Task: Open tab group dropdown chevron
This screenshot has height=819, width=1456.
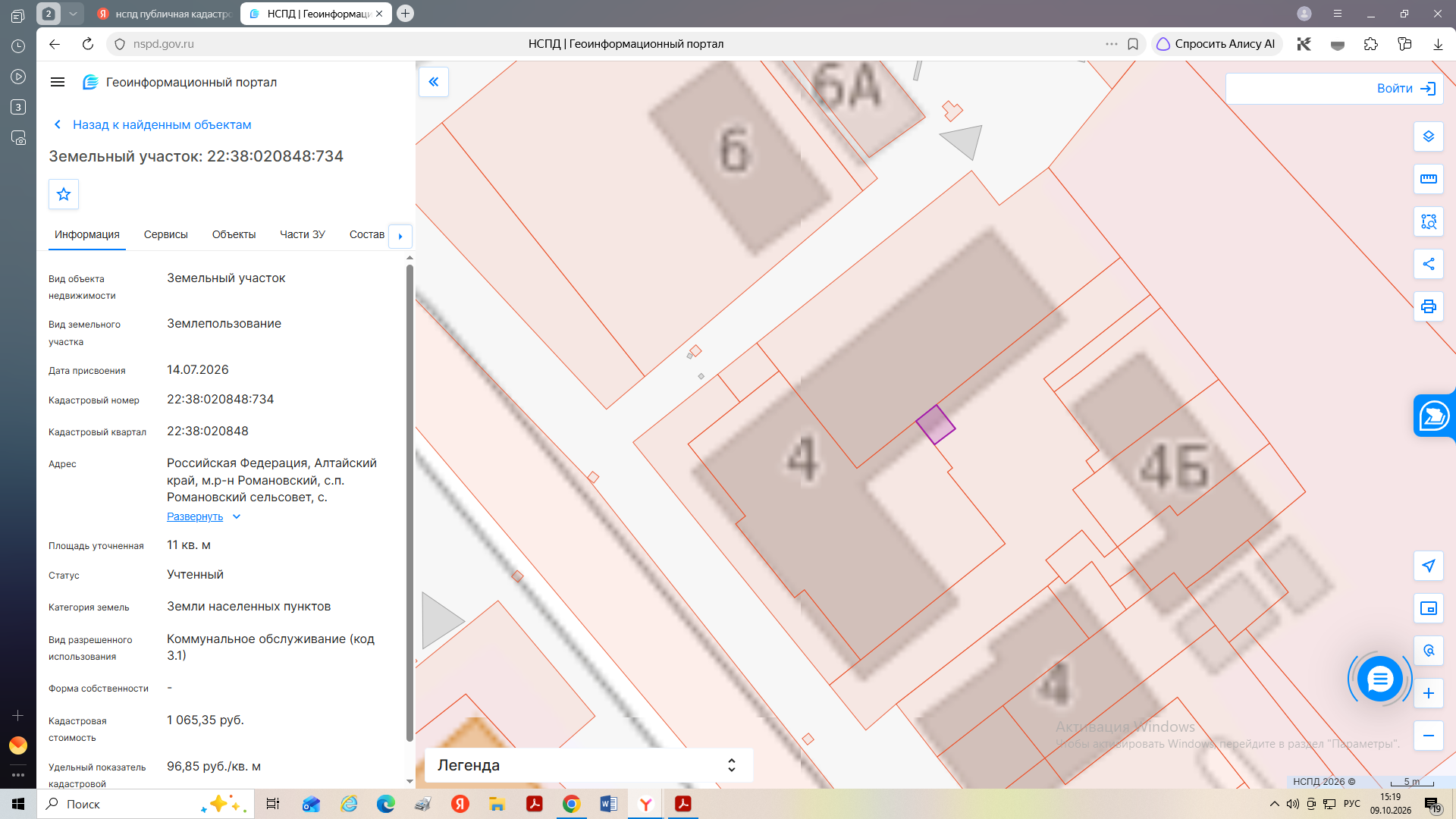Action: pyautogui.click(x=73, y=14)
